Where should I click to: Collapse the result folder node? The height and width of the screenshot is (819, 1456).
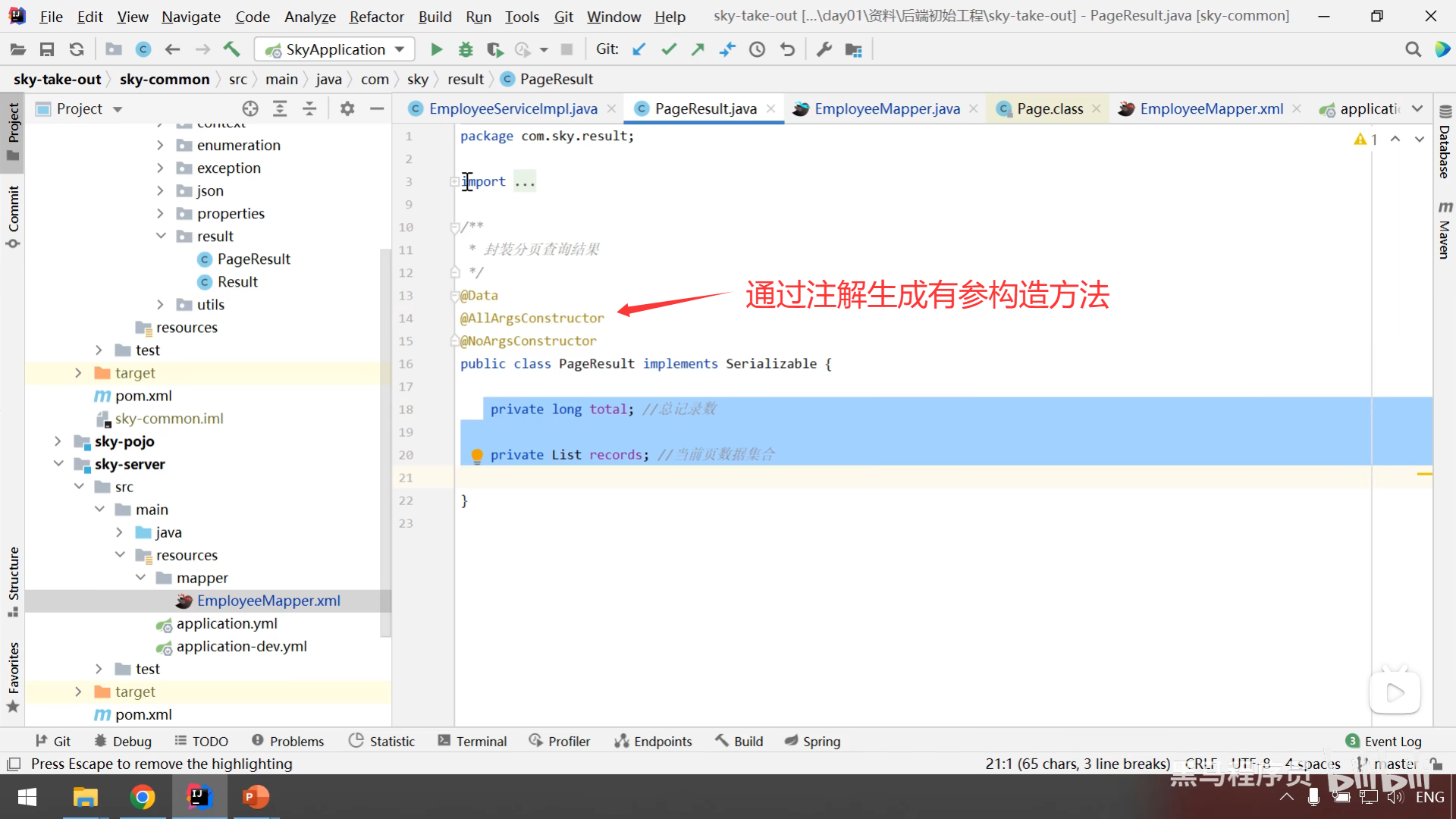[x=161, y=237]
